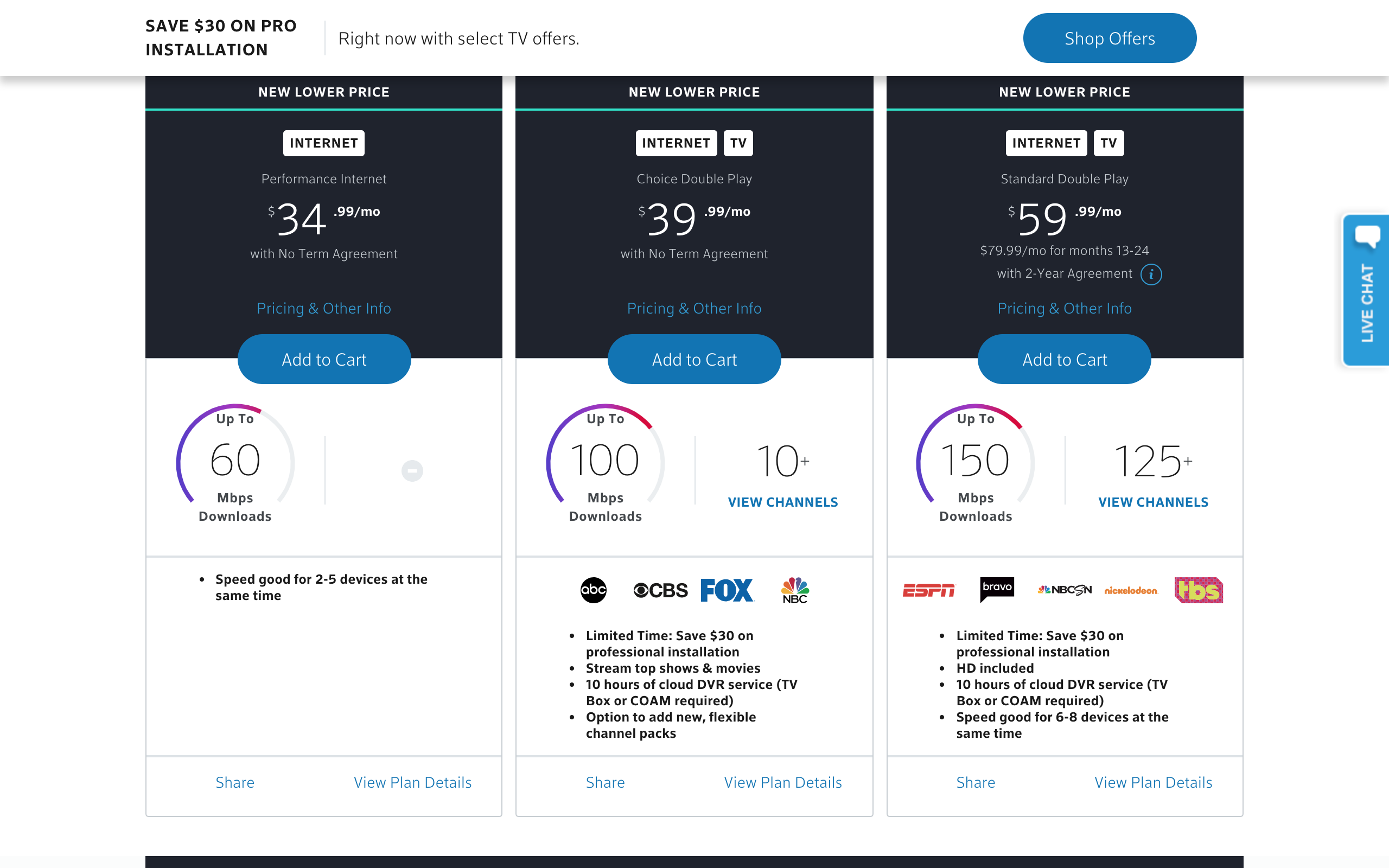Click the Nickelodeon channel logo

1131,590
